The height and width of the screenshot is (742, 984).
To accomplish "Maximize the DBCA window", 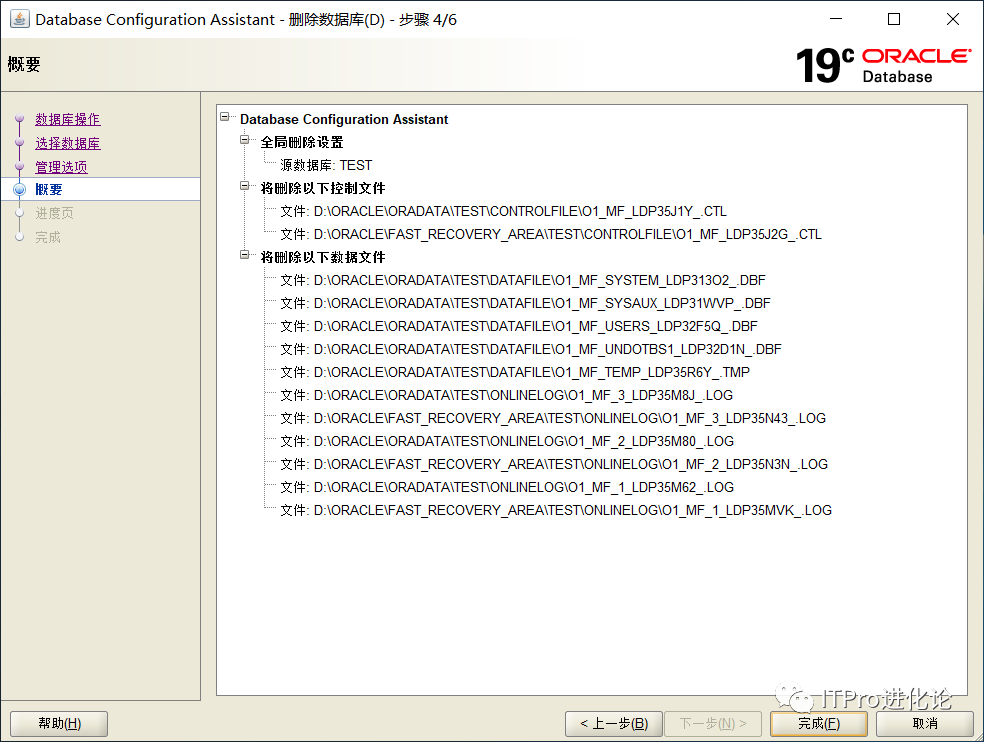I will 894,19.
